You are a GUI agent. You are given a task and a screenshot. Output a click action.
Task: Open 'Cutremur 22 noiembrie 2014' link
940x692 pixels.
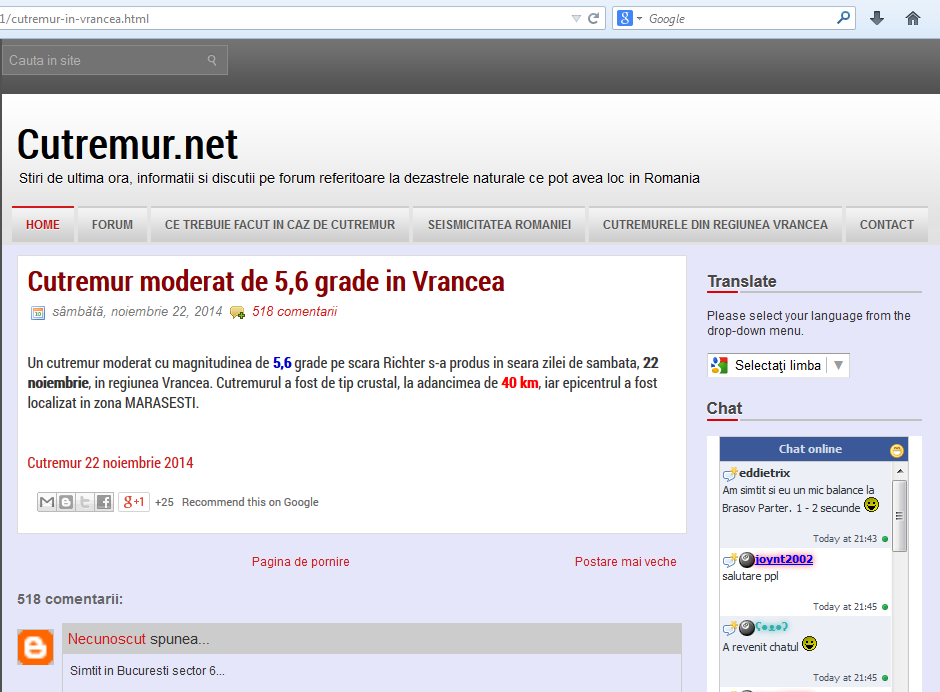110,463
